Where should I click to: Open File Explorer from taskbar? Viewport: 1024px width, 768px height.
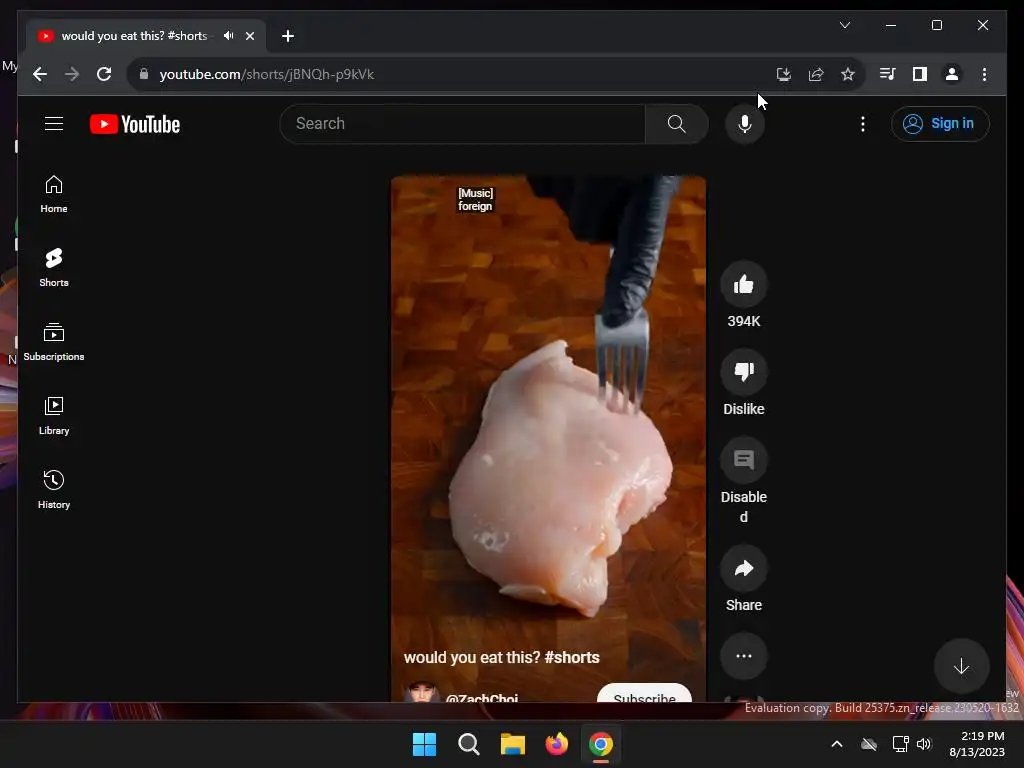pos(513,744)
